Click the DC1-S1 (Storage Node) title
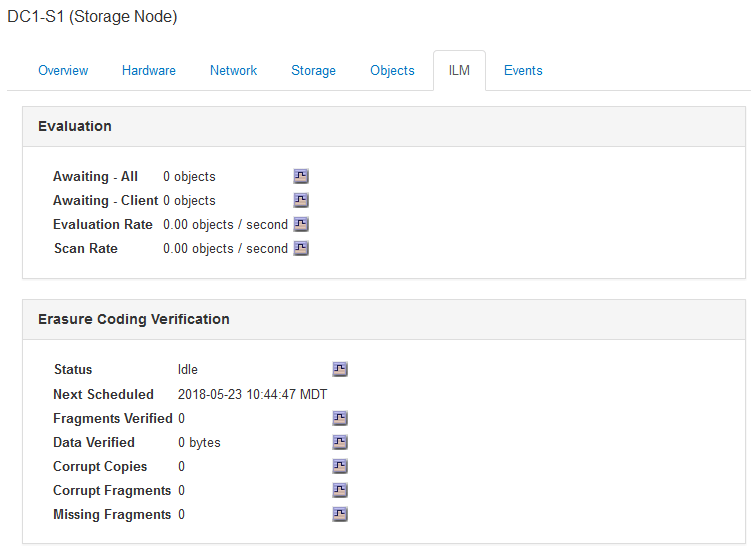Viewport: 751px width, 550px height. [x=92, y=17]
